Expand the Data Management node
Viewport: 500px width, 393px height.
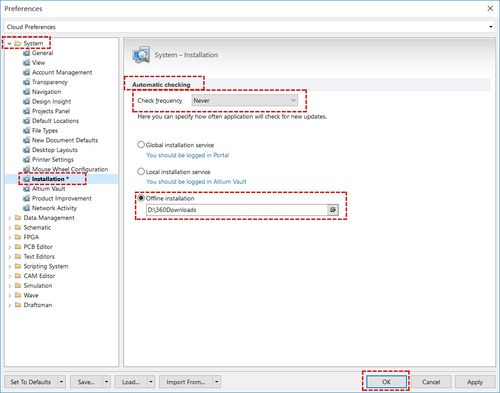click(9, 218)
